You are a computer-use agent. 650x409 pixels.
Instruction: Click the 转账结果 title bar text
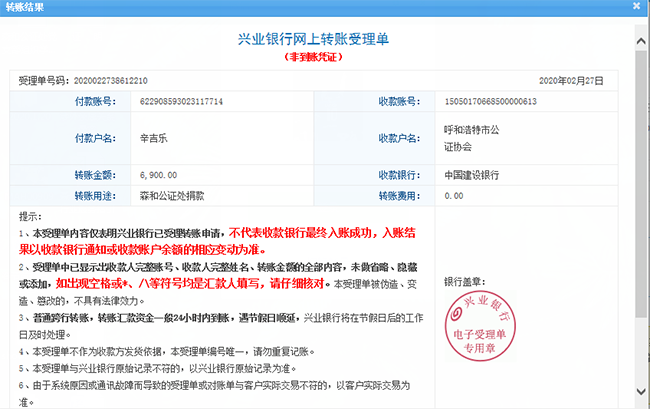coord(25,7)
